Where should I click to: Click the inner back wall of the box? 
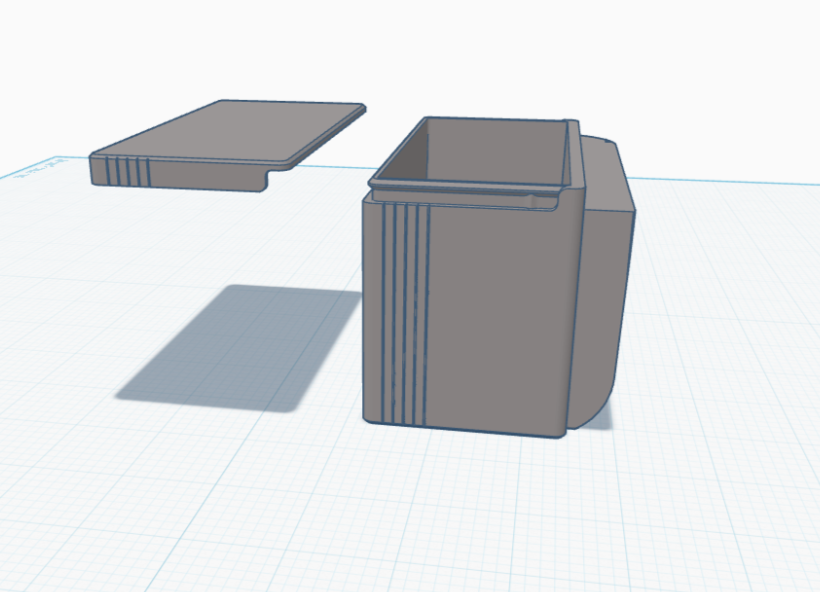pos(495,145)
